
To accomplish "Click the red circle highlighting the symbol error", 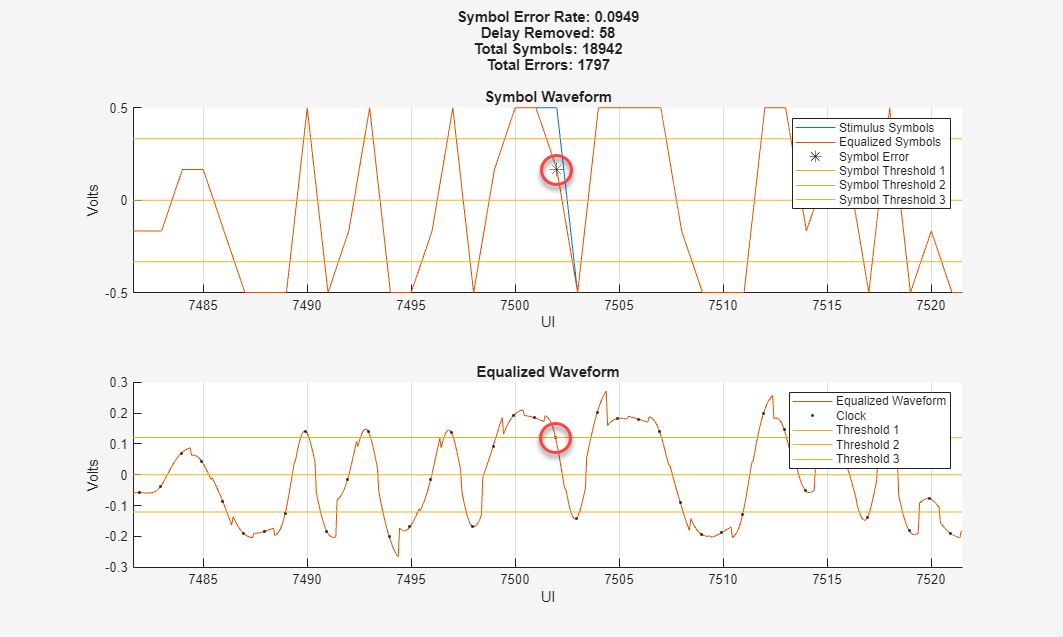I will [x=556, y=169].
